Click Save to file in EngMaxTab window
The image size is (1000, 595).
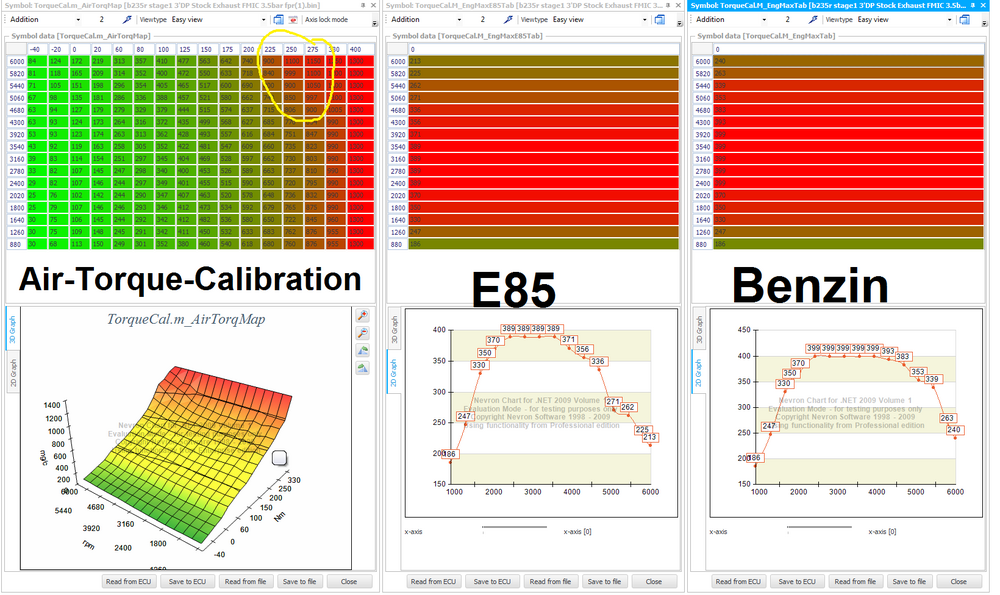click(x=909, y=582)
